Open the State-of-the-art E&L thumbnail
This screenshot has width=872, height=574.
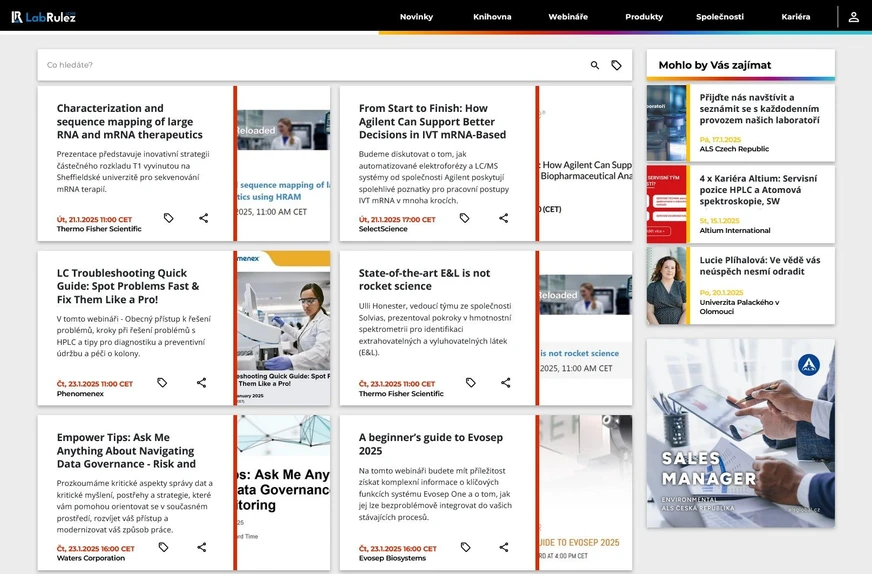(586, 328)
